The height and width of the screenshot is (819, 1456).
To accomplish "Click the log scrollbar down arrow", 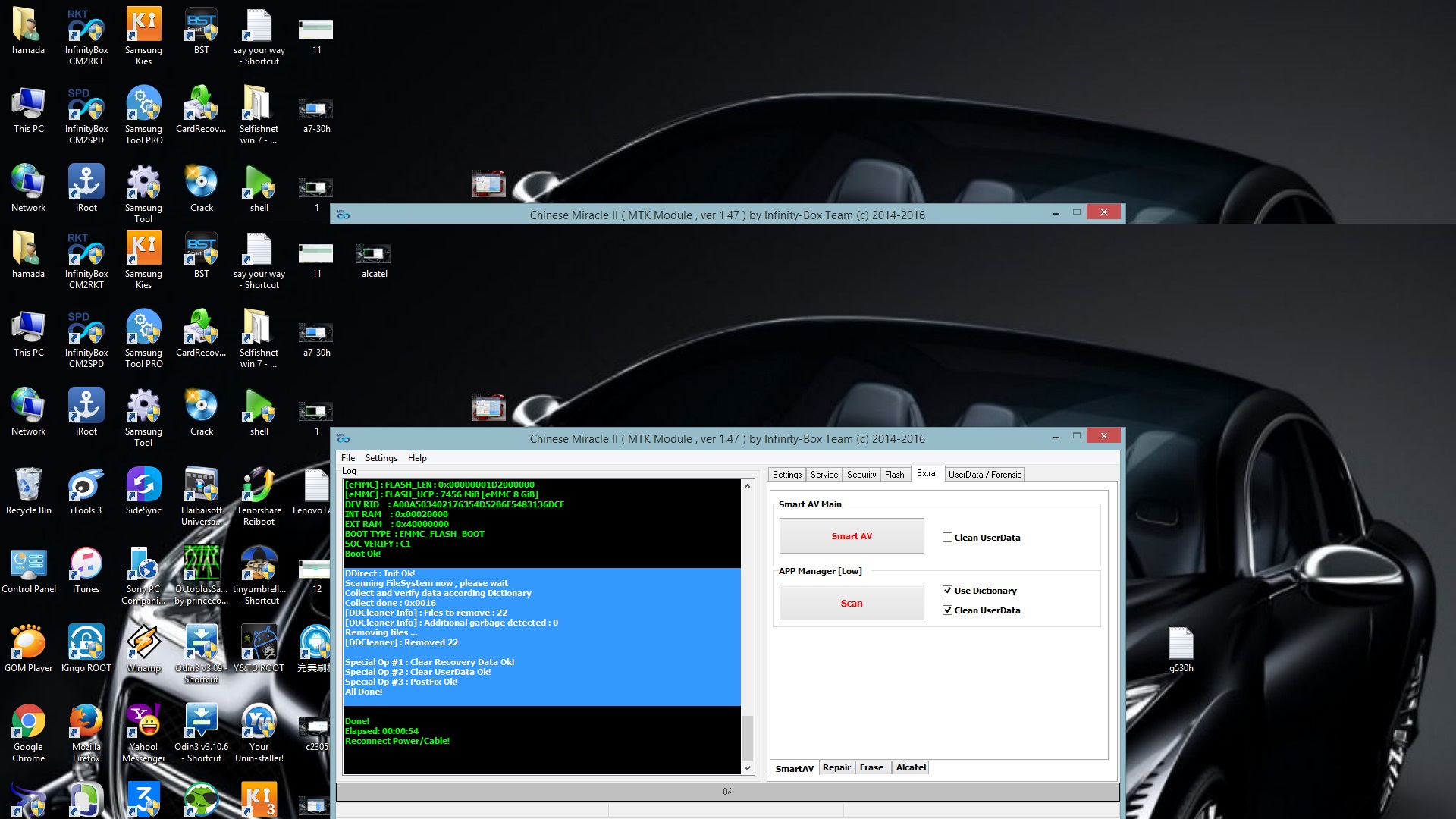I will [747, 767].
